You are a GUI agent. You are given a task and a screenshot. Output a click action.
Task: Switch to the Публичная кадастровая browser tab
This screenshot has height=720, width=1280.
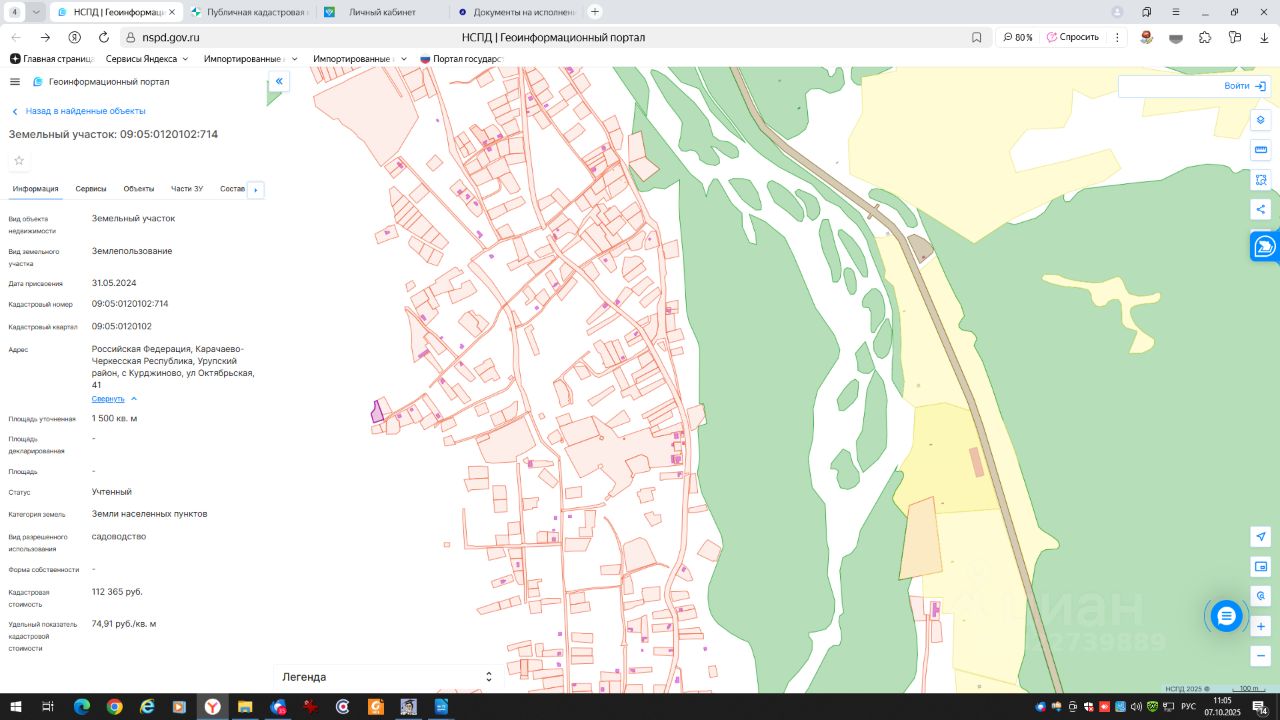click(250, 12)
